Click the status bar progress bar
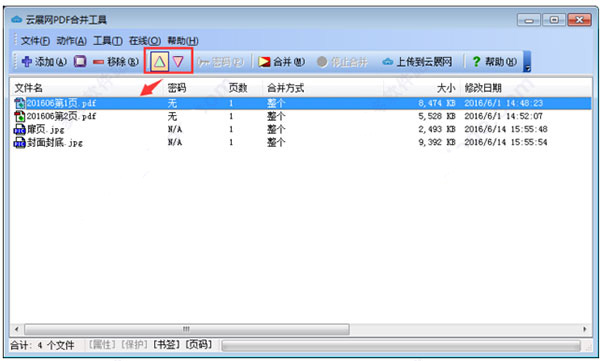600x361 pixels. (401, 346)
